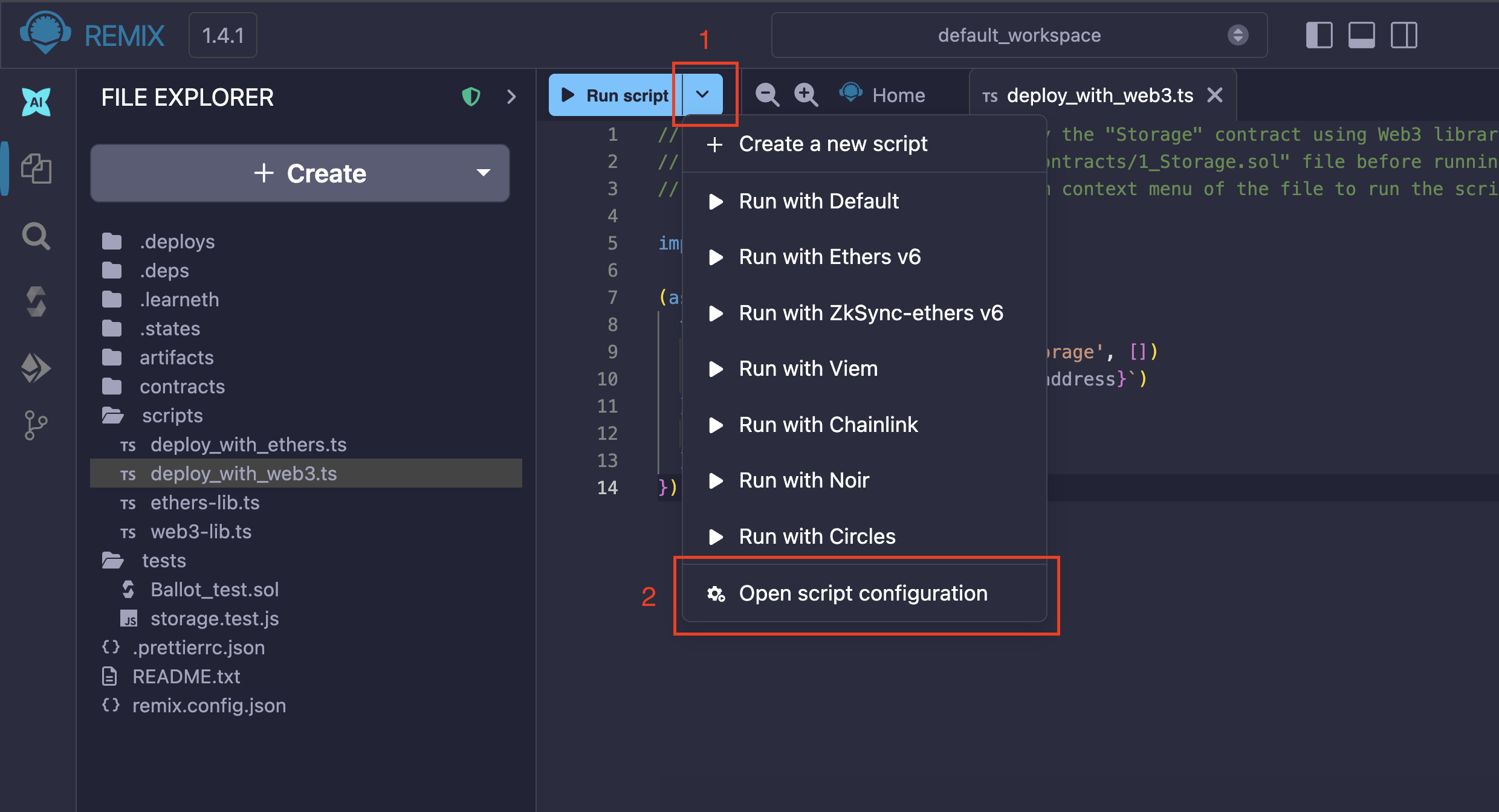Zoom out the editor font
Image resolution: width=1499 pixels, height=812 pixels.
pos(768,95)
